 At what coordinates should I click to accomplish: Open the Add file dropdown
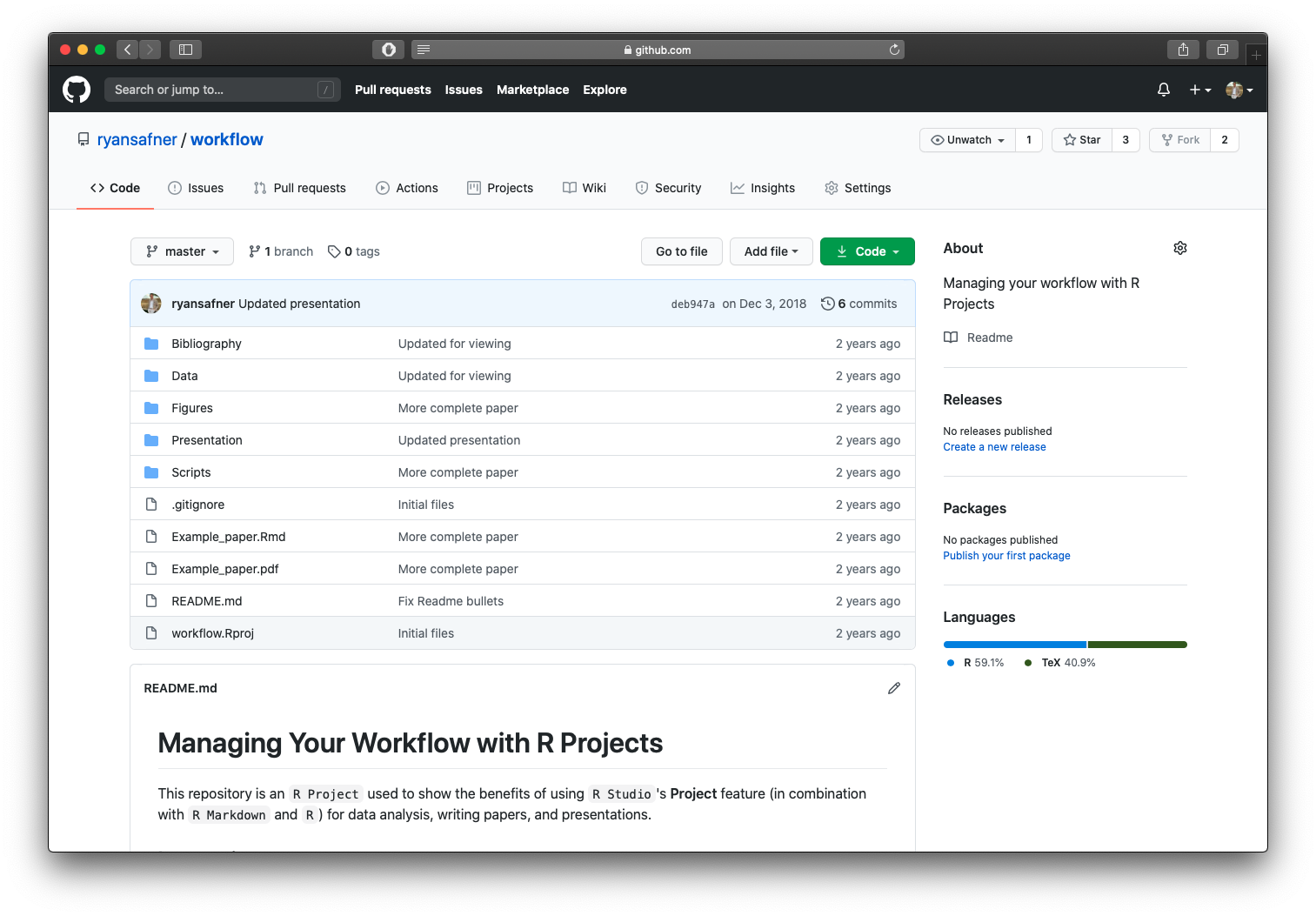point(771,251)
